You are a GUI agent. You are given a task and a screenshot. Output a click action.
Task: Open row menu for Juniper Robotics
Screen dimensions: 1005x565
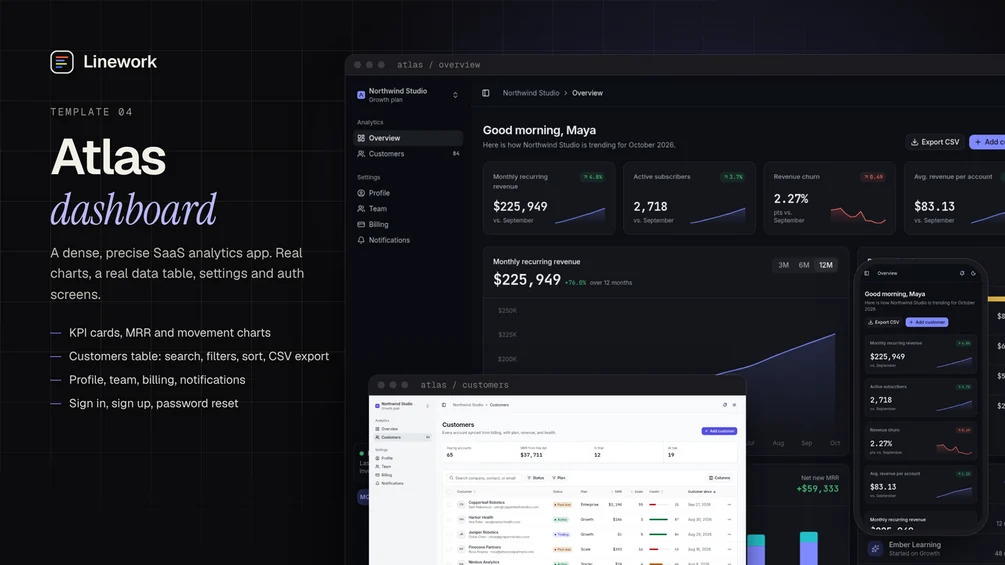click(x=729, y=534)
